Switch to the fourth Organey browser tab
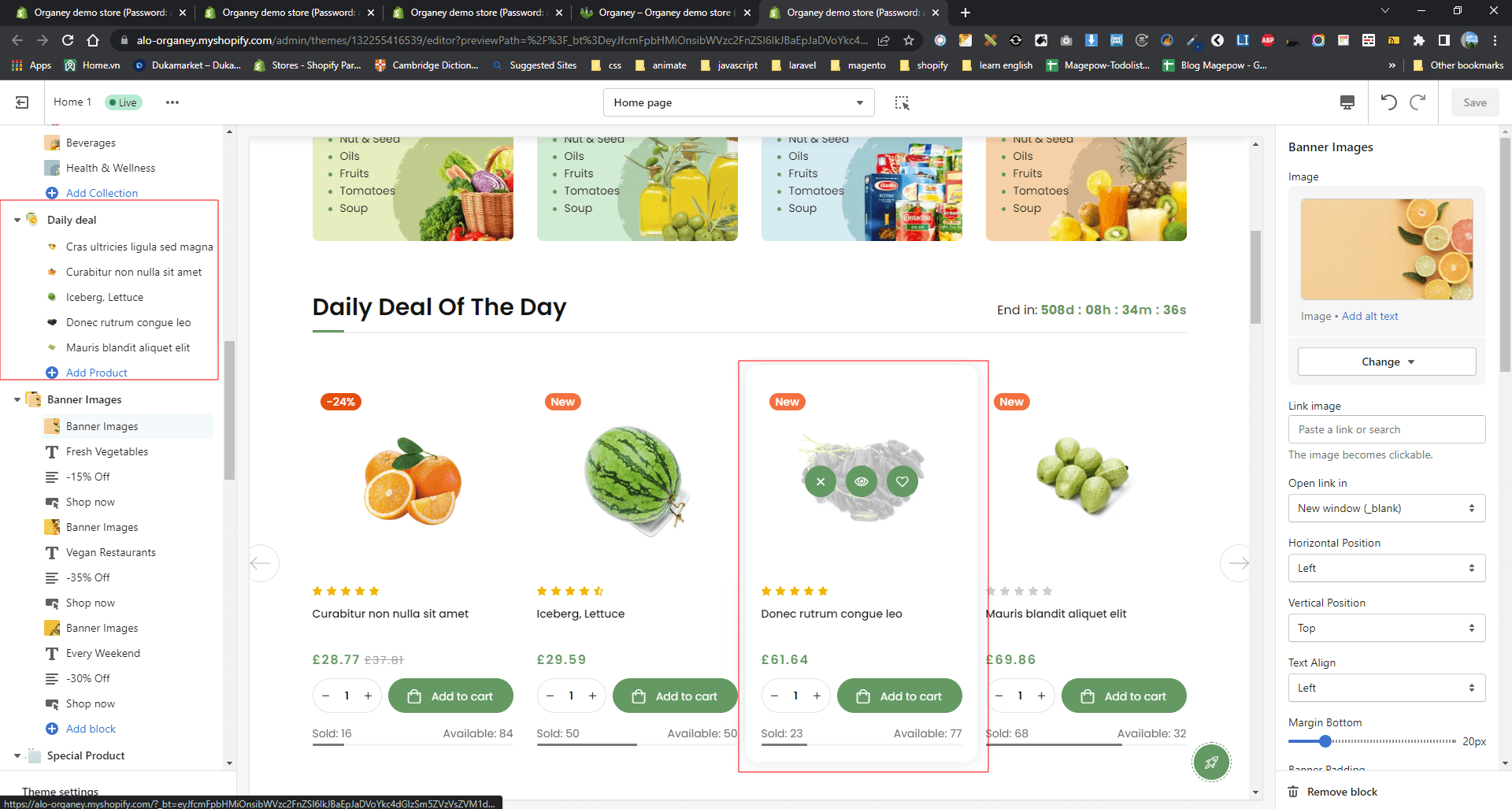Image resolution: width=1512 pixels, height=809 pixels. [x=665, y=13]
